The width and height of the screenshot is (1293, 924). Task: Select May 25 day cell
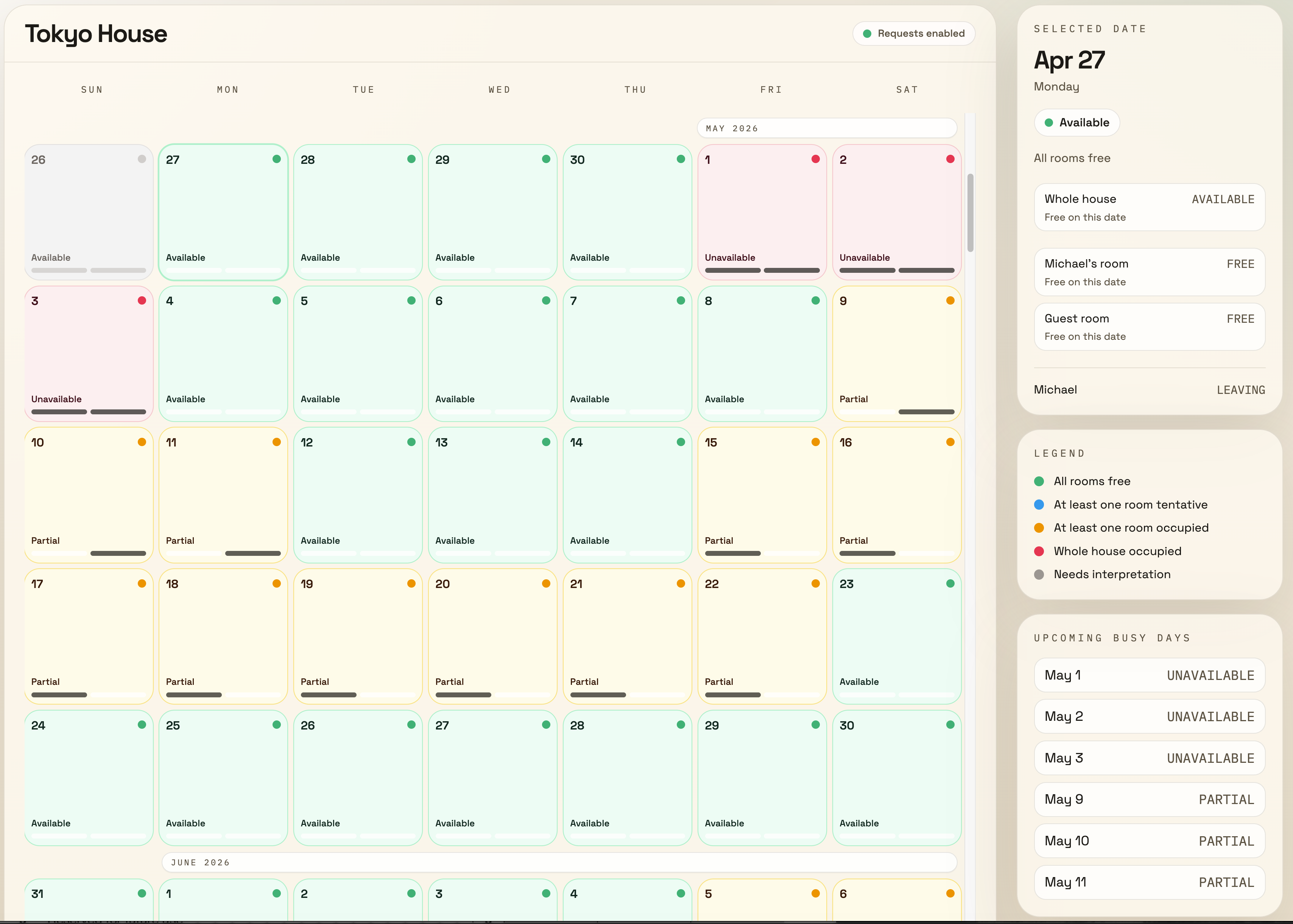(223, 778)
